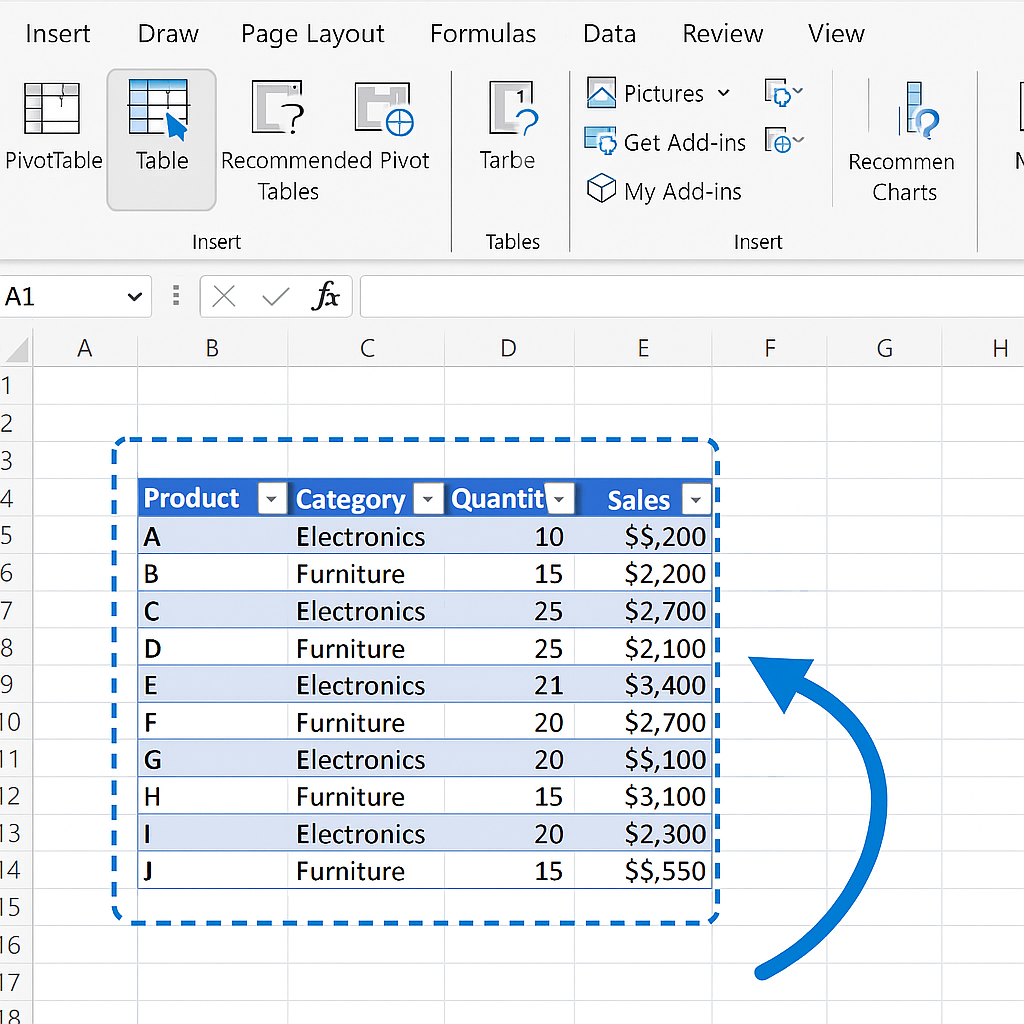Open My Add-ins

pos(664,191)
